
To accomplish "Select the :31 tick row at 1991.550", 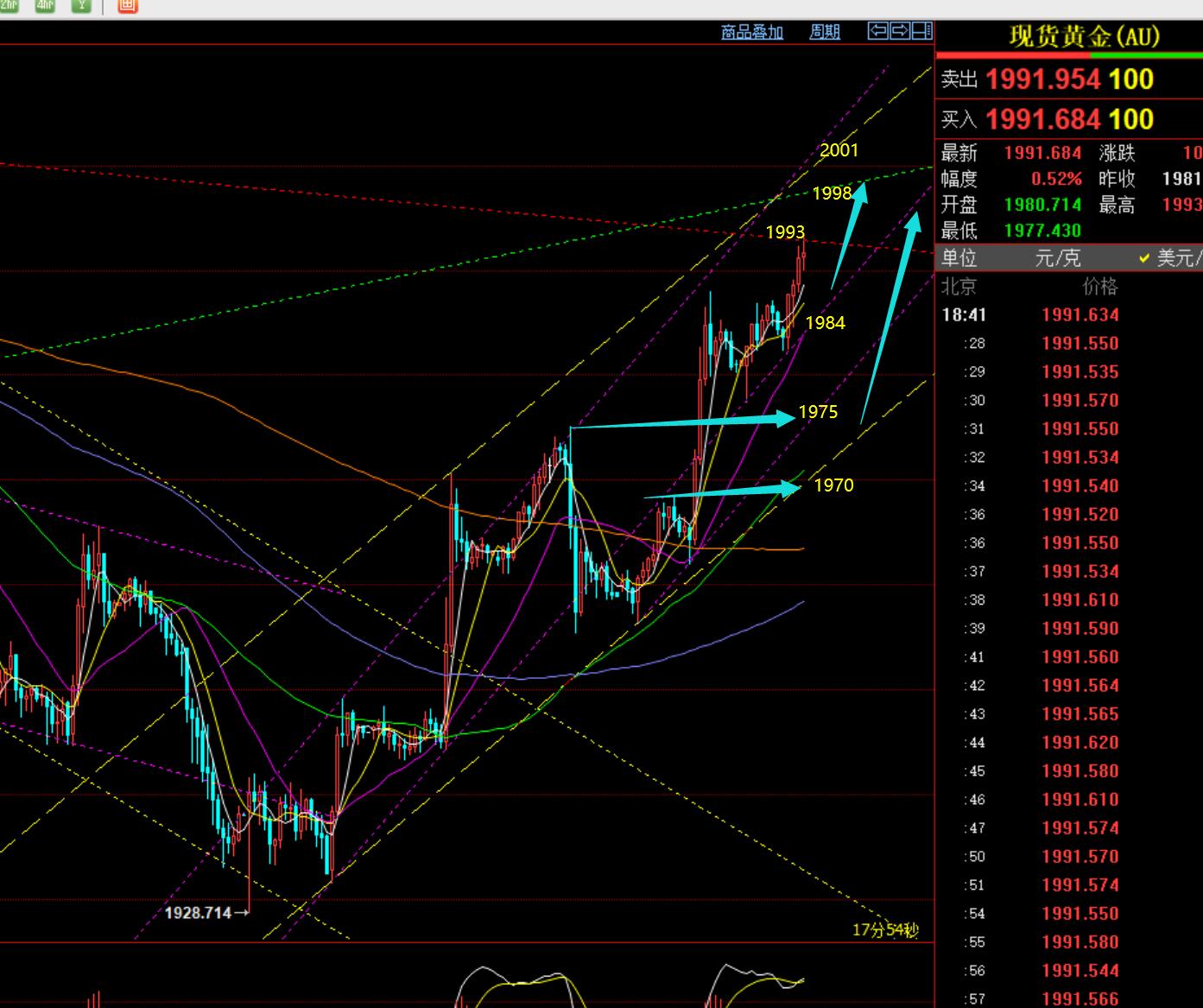I will click(x=1069, y=428).
